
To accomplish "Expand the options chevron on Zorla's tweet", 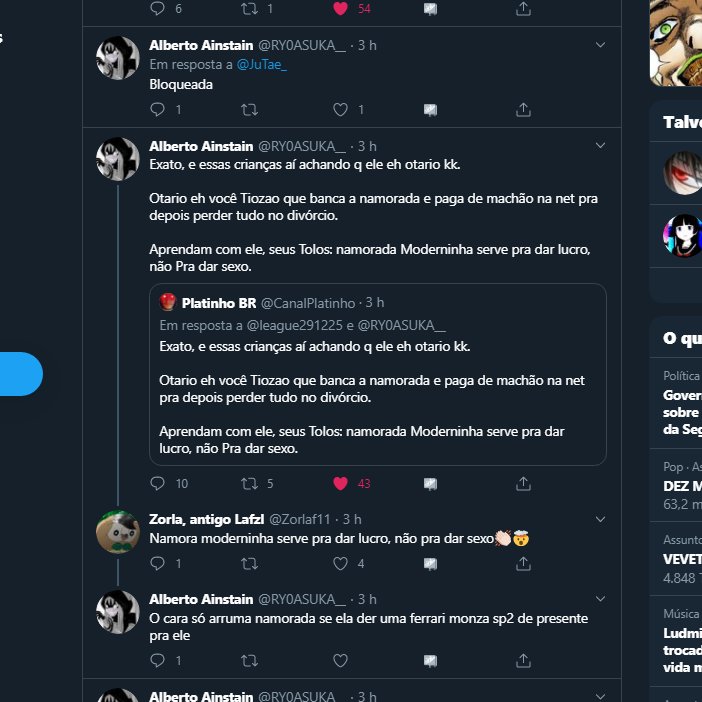I will [x=600, y=519].
